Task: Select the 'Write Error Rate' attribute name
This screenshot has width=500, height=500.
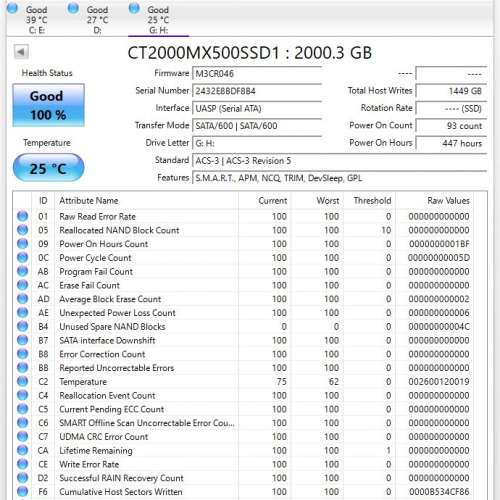Action: [89, 464]
